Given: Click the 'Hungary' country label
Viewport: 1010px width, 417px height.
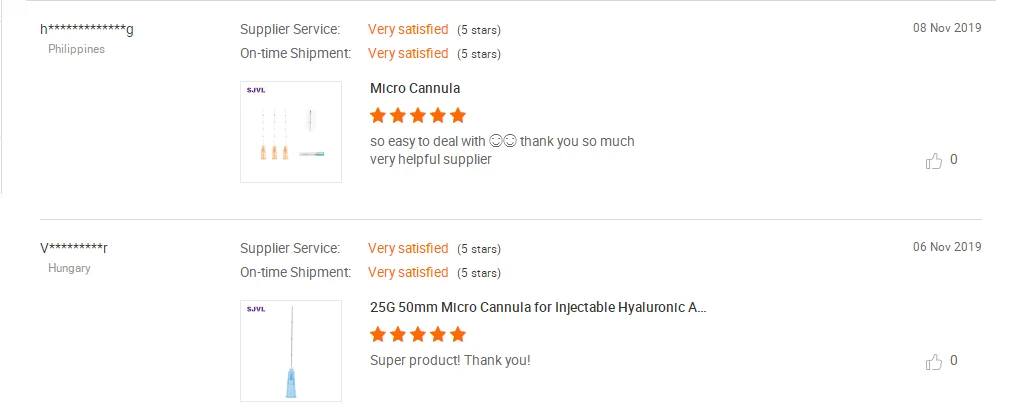Looking at the screenshot, I should tap(69, 268).
